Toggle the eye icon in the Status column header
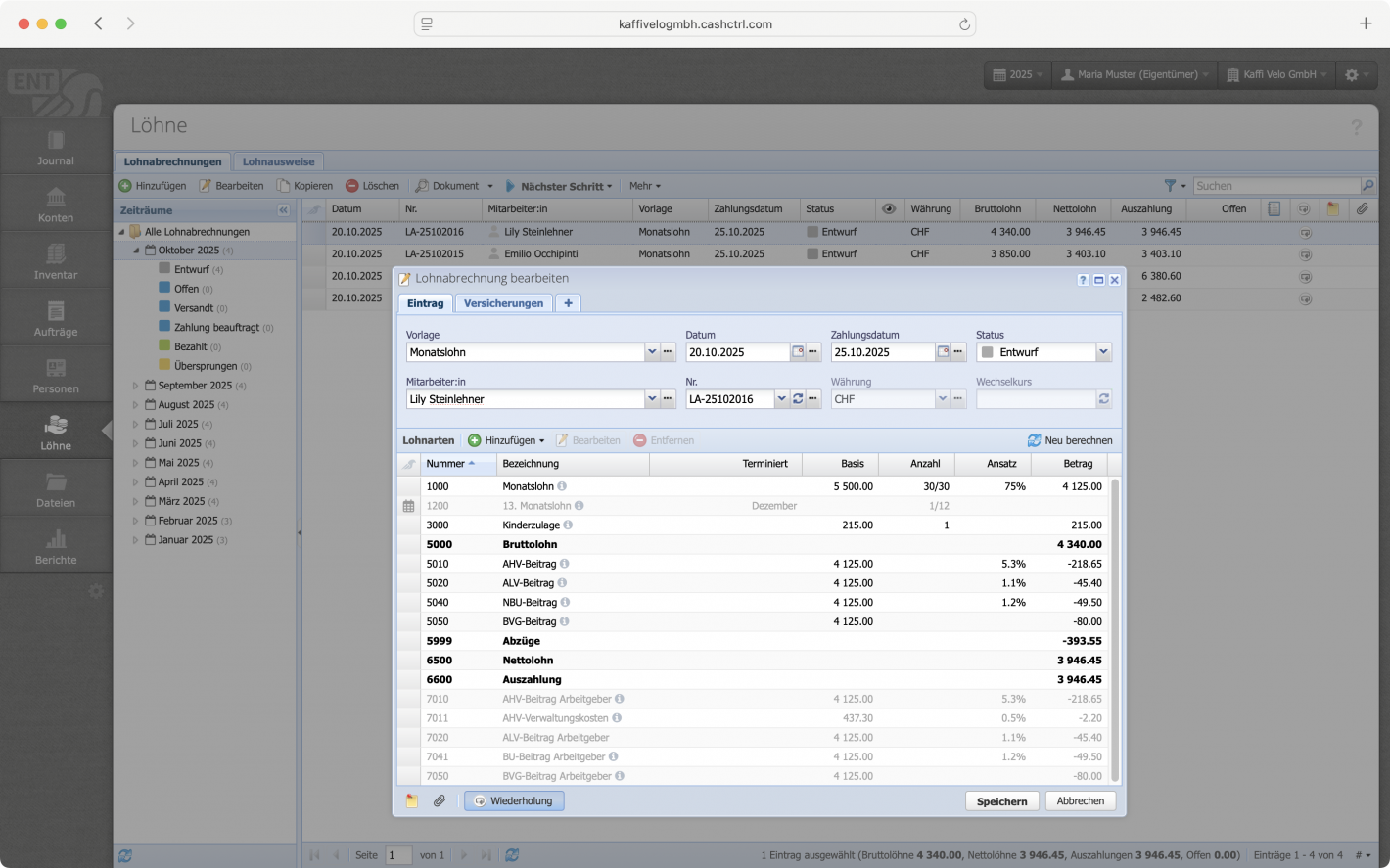Viewport: 1390px width, 868px height. [889, 207]
